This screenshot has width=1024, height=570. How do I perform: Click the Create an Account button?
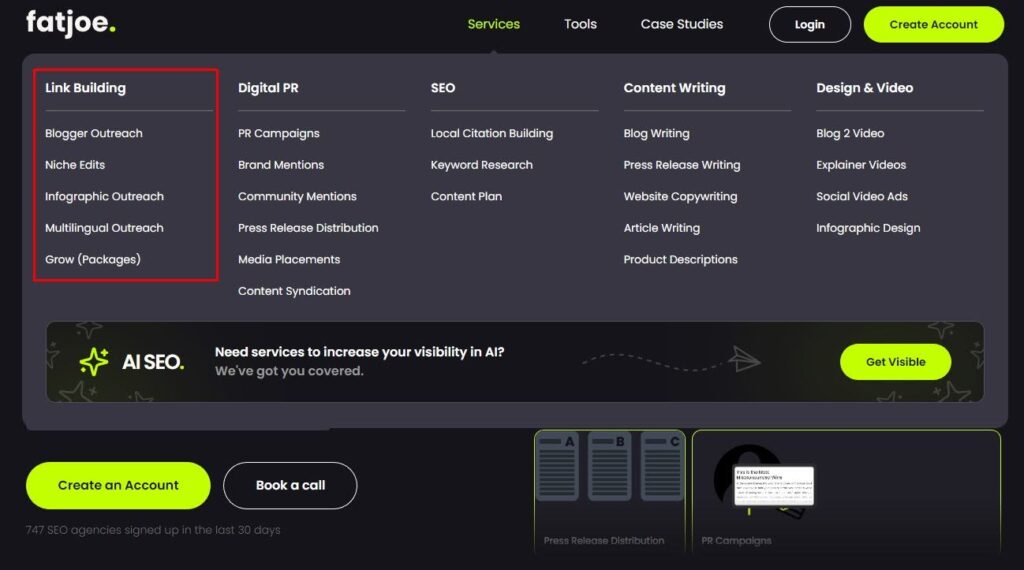[x=118, y=485]
